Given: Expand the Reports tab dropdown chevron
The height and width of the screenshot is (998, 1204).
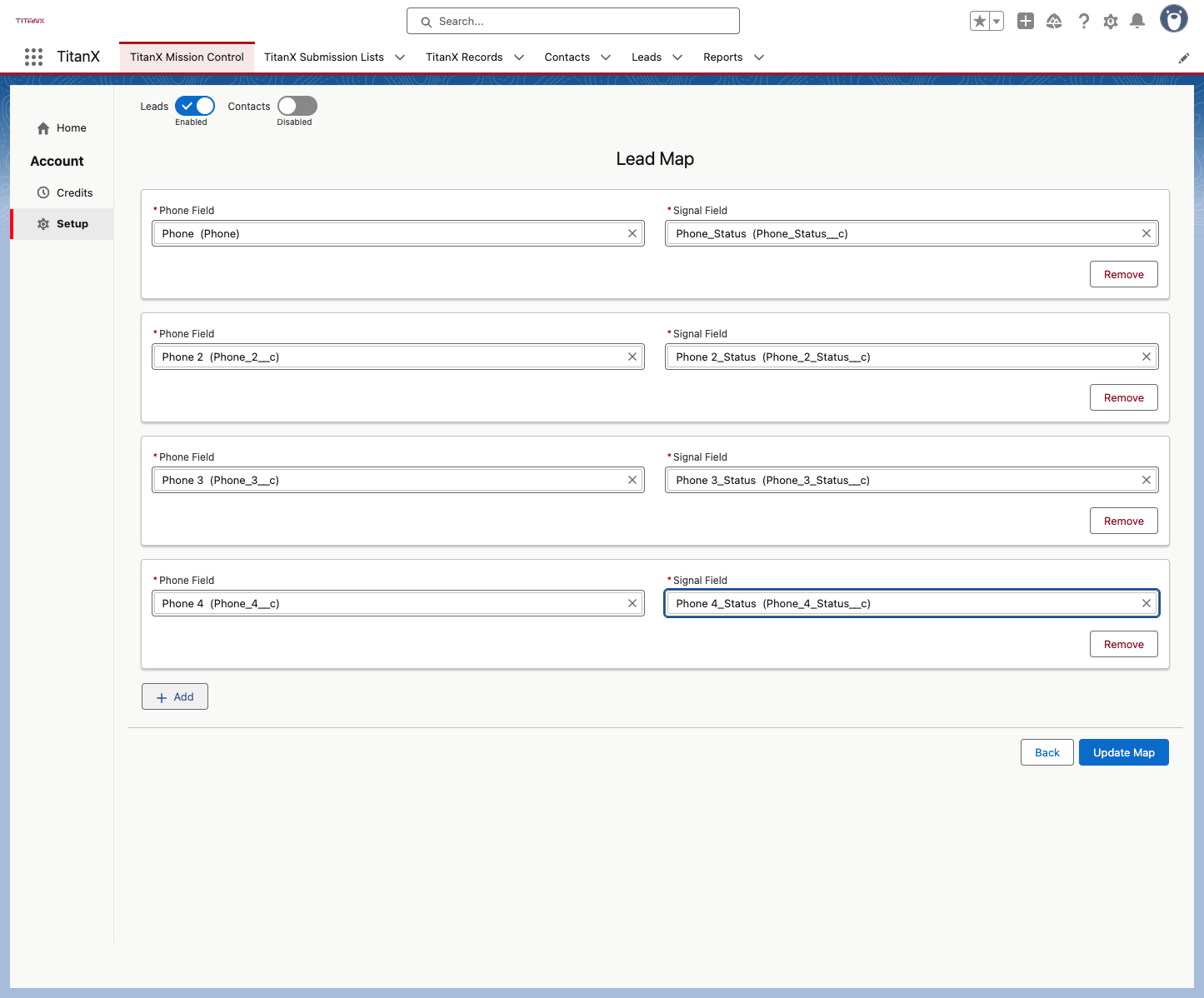Looking at the screenshot, I should pos(759,57).
